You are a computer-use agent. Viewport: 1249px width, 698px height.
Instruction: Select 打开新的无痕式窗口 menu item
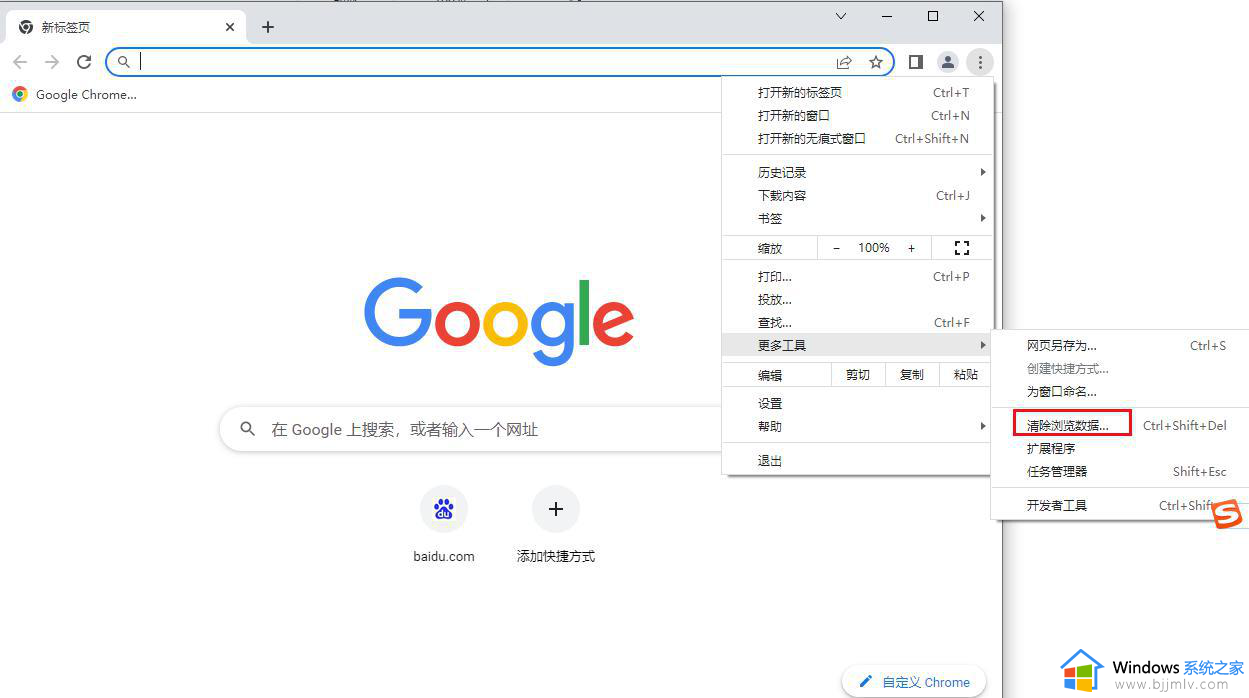858,138
